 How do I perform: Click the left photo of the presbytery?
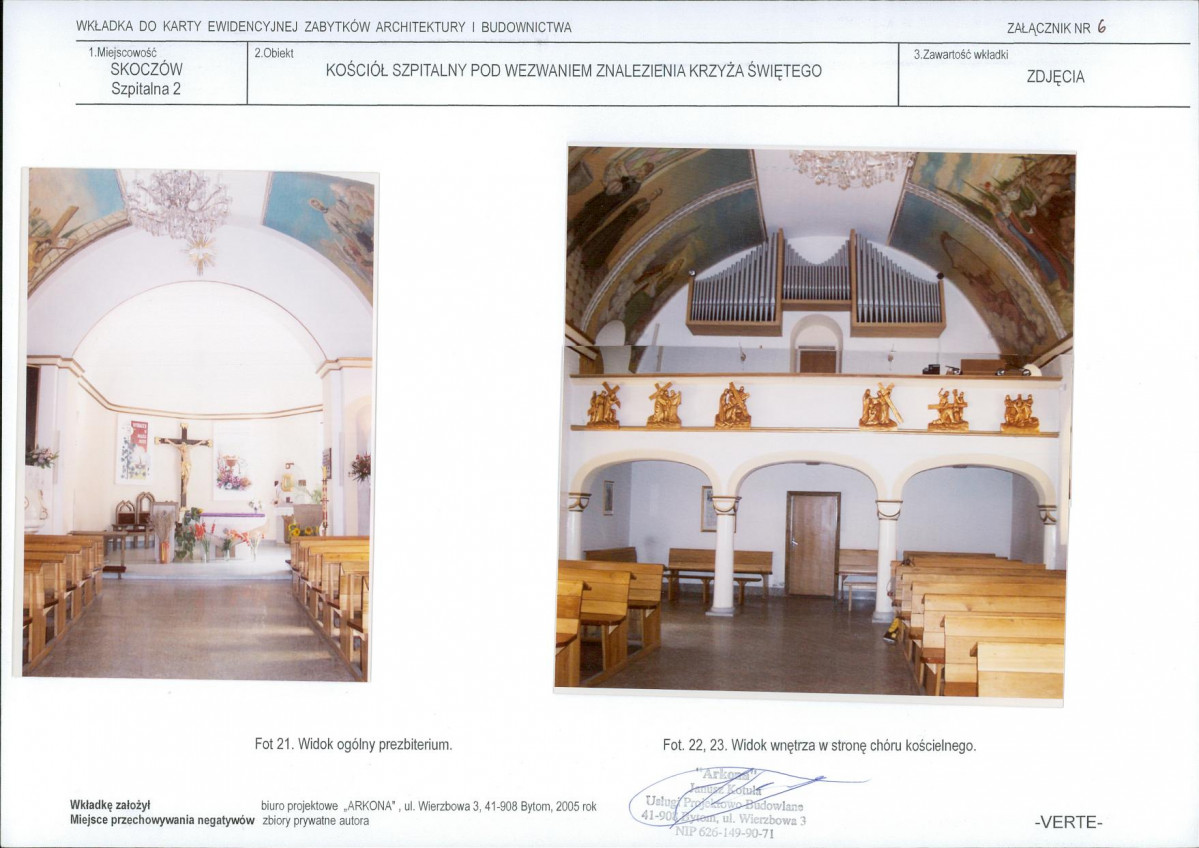coord(199,424)
